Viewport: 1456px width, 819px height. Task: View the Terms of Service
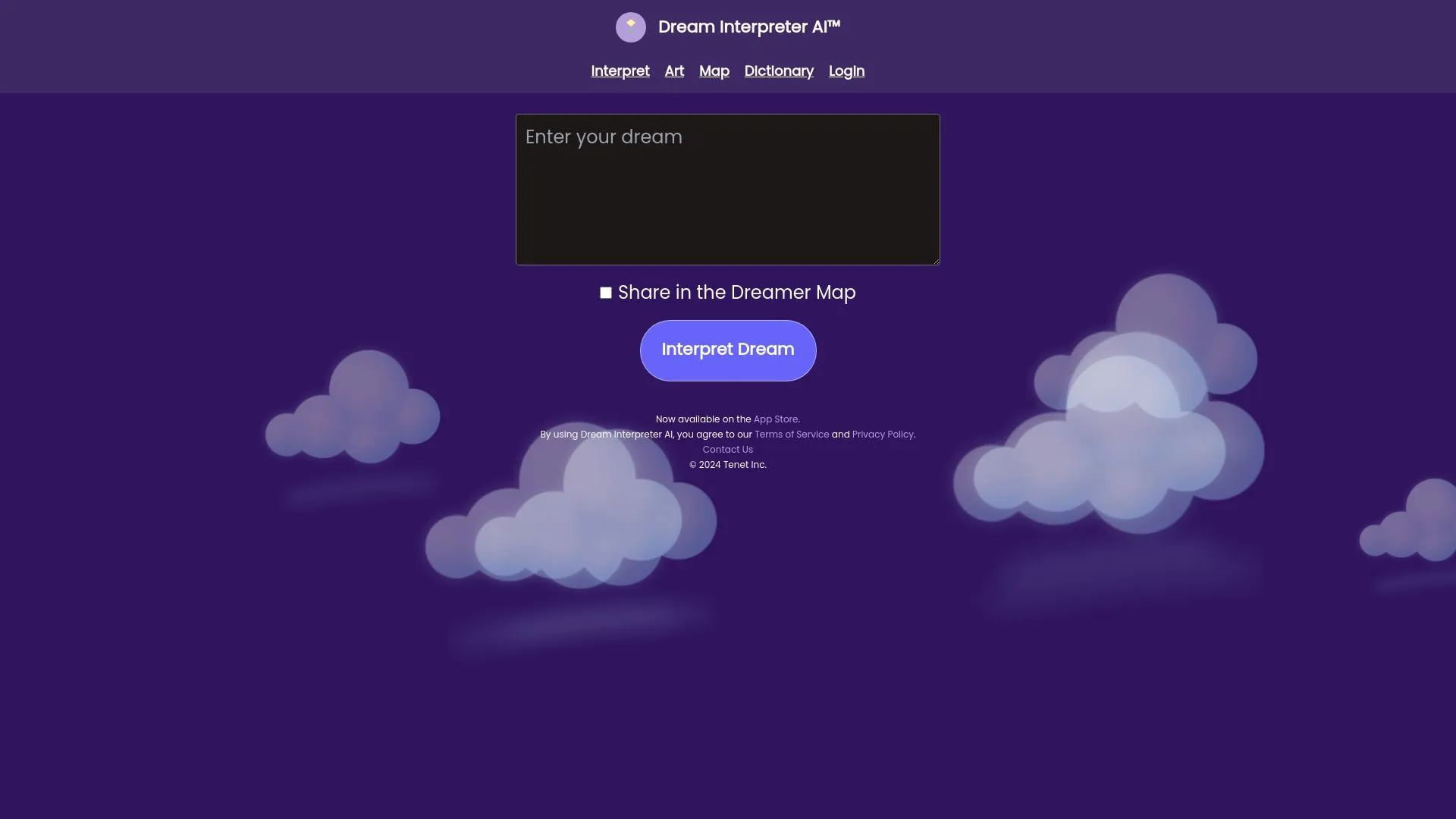(792, 434)
